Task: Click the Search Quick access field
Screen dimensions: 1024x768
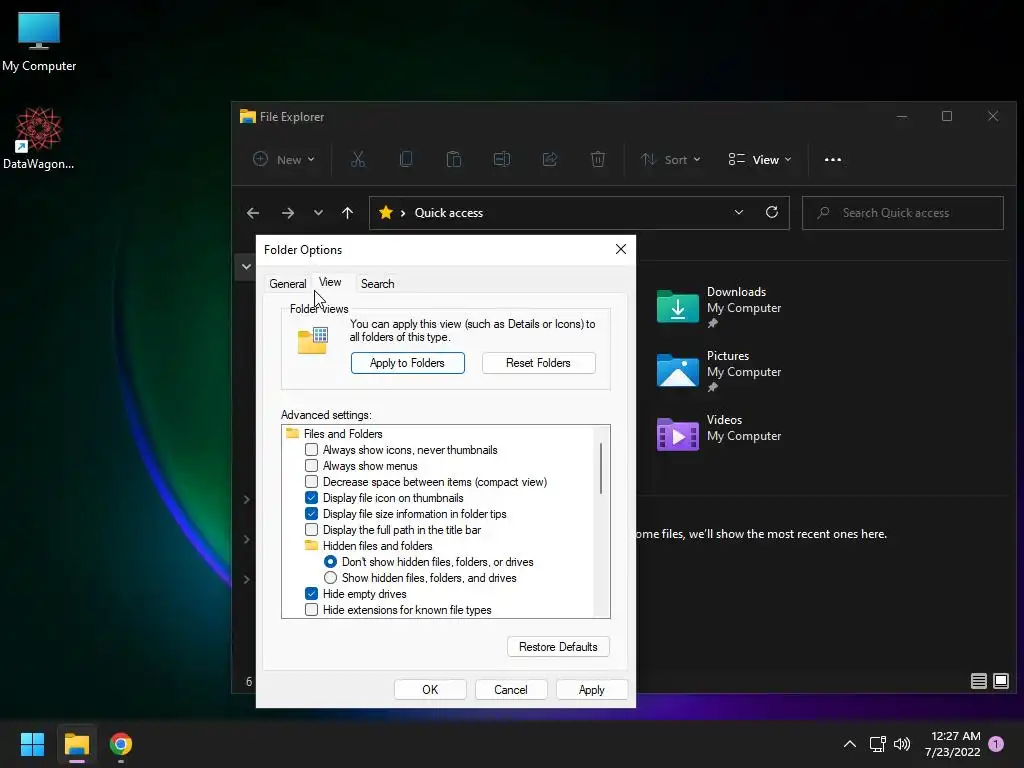Action: (903, 213)
